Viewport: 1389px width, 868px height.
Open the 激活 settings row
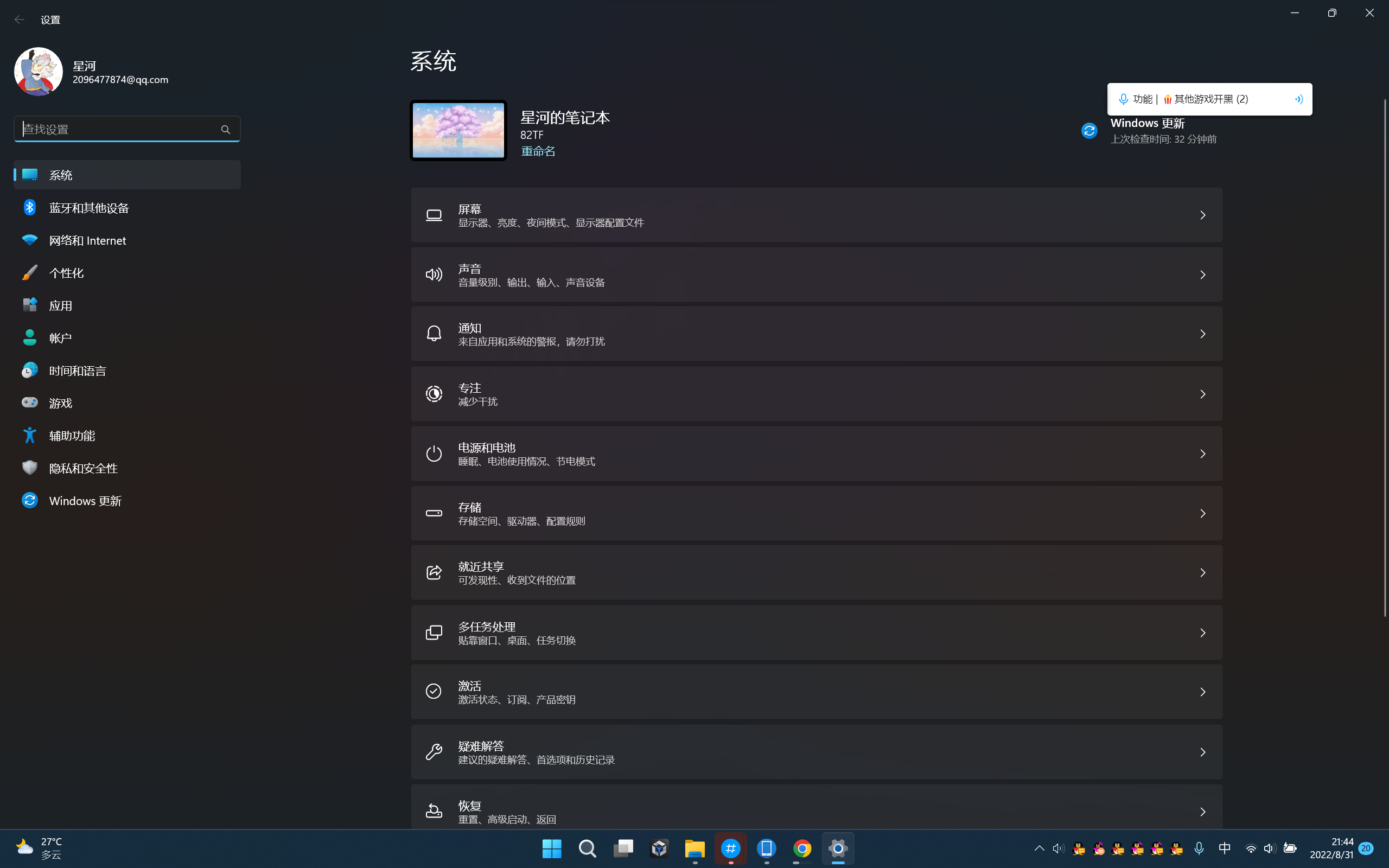tap(816, 692)
